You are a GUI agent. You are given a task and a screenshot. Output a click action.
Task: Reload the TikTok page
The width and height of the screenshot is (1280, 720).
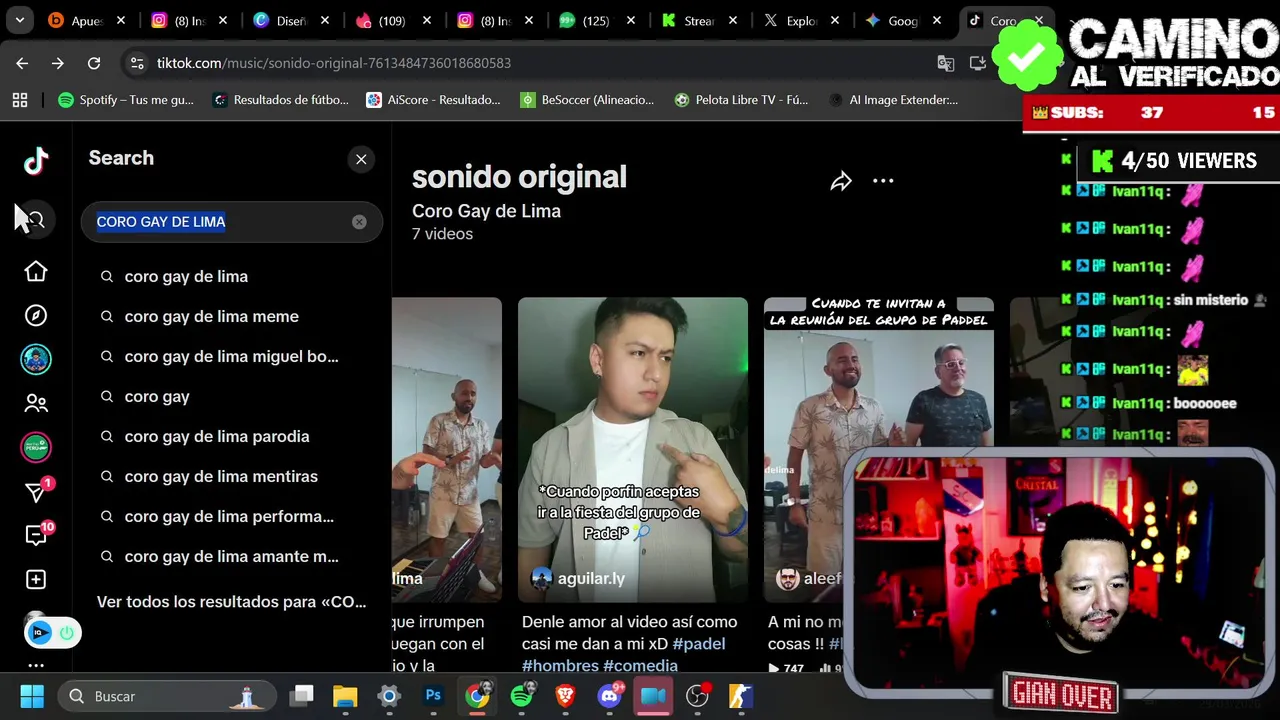(94, 63)
